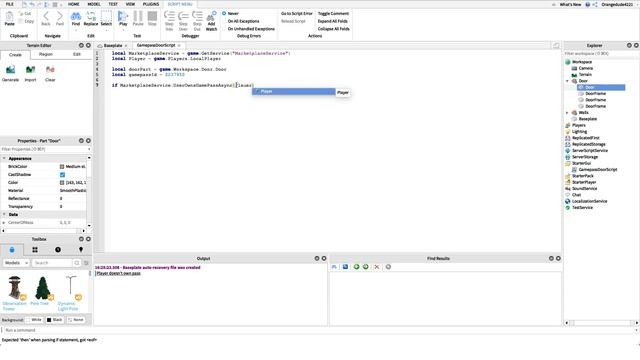Click Toolbox Search input field
Screen dimensions: 640x360
tap(52, 263)
